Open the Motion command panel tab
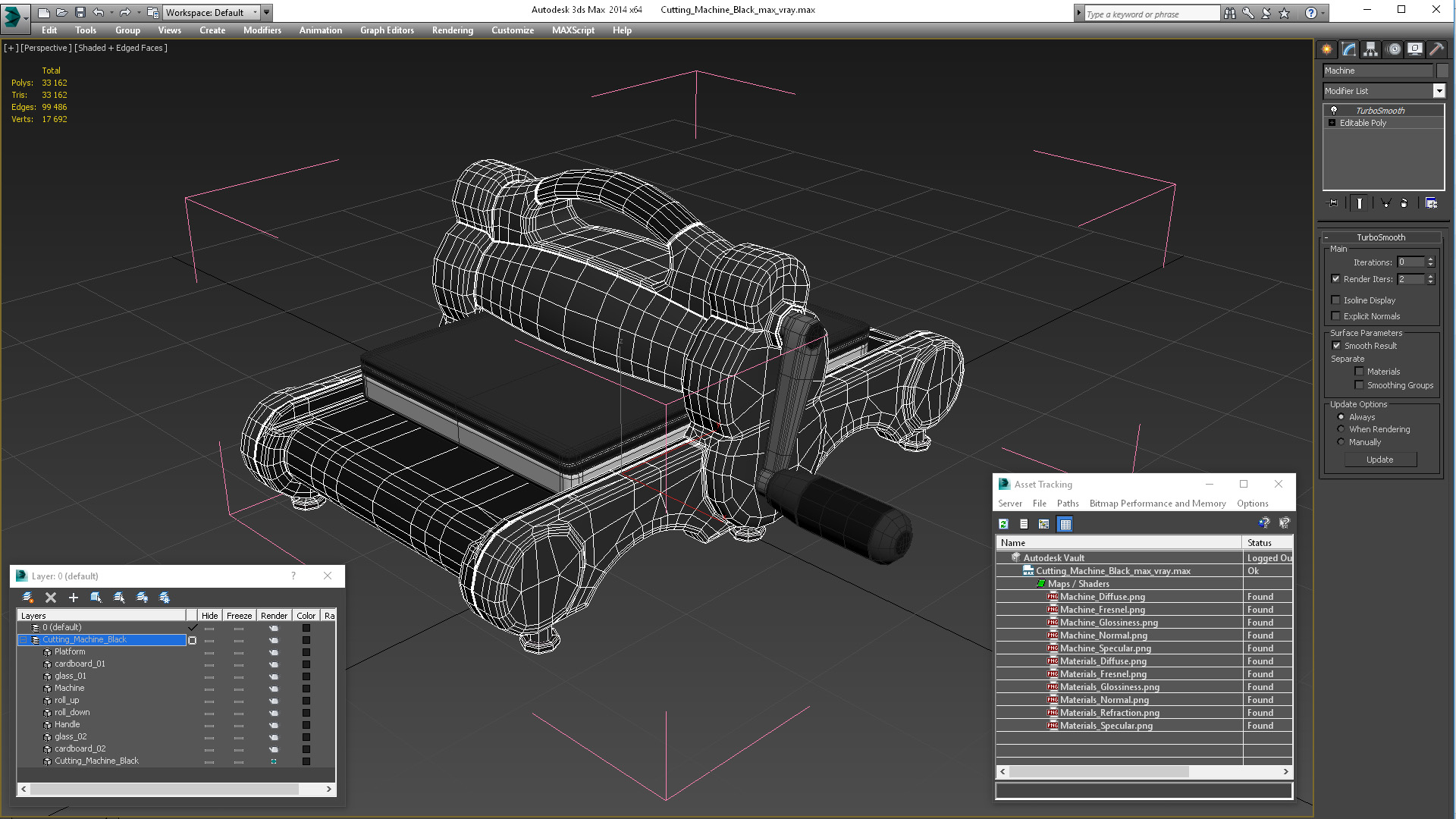Viewport: 1456px width, 819px height. coord(1394,49)
